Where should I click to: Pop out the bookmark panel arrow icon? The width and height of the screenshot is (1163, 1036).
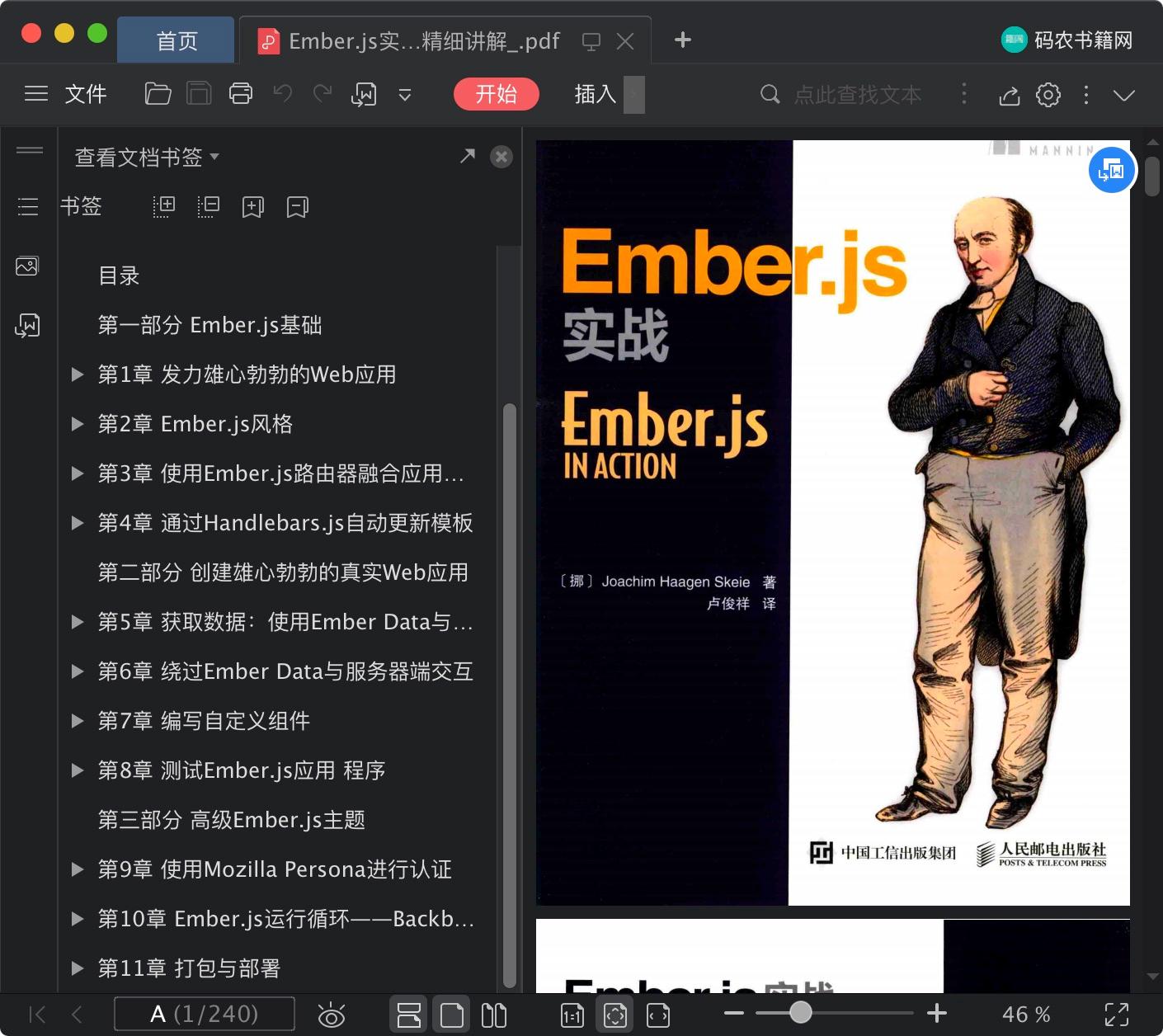point(468,156)
